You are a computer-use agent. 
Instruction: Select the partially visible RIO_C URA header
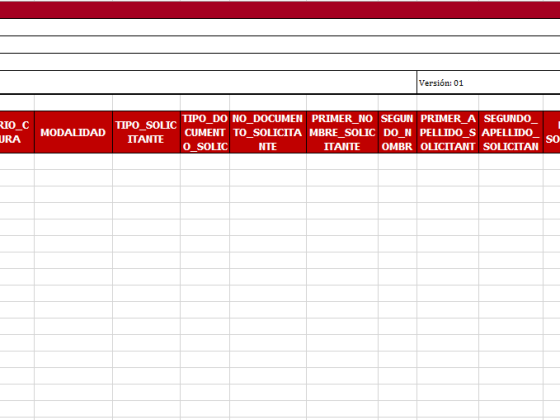(17, 132)
